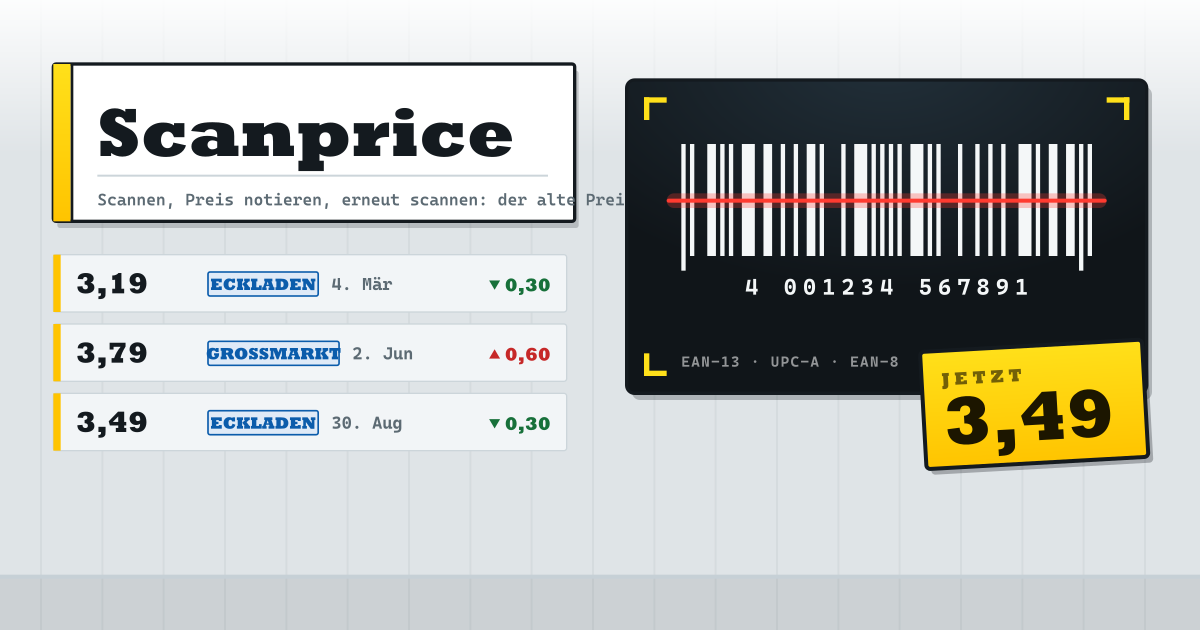Select the 3,49 price in the history list
Image resolution: width=1200 pixels, height=630 pixels.
[112, 422]
